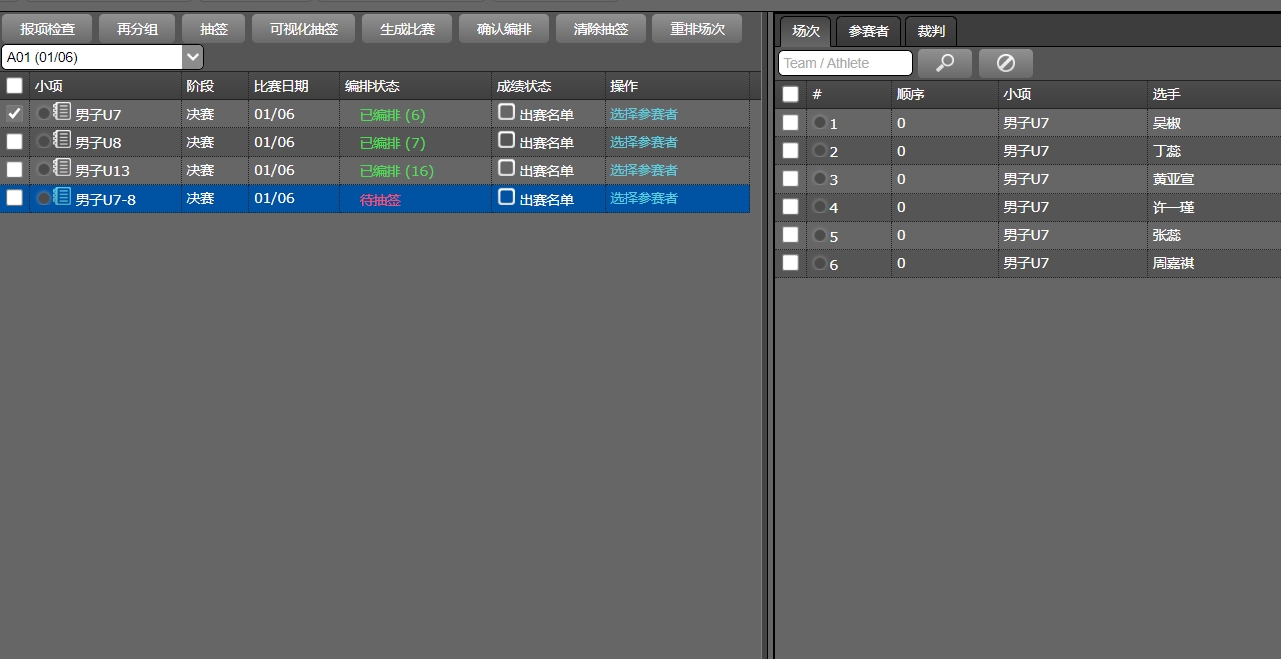Check the box for athlete 黄亚宣's row
This screenshot has height=659, width=1281.
pos(791,179)
